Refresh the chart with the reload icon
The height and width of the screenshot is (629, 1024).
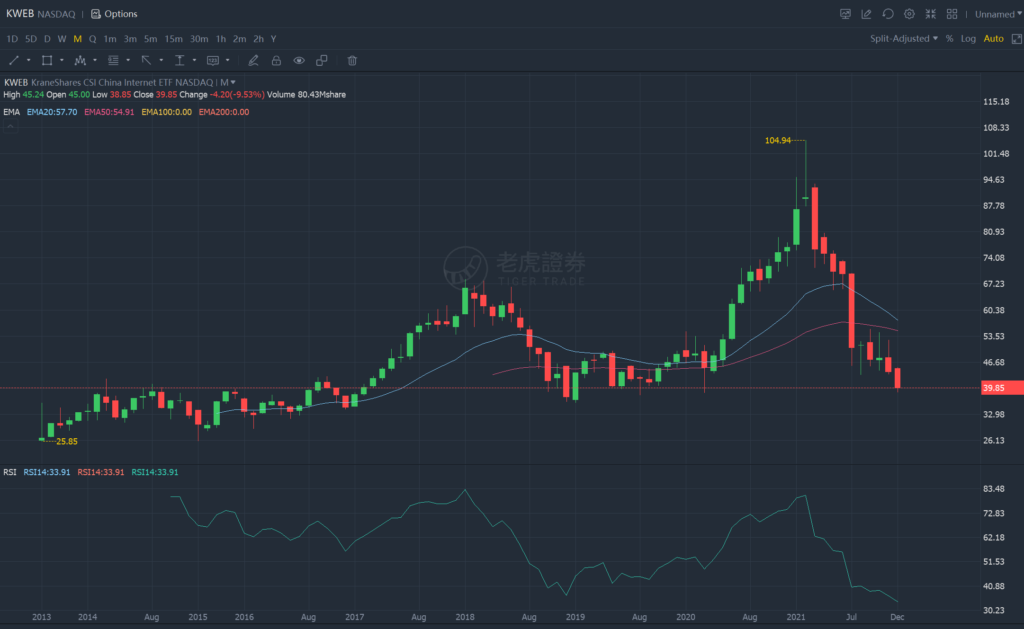[x=888, y=14]
